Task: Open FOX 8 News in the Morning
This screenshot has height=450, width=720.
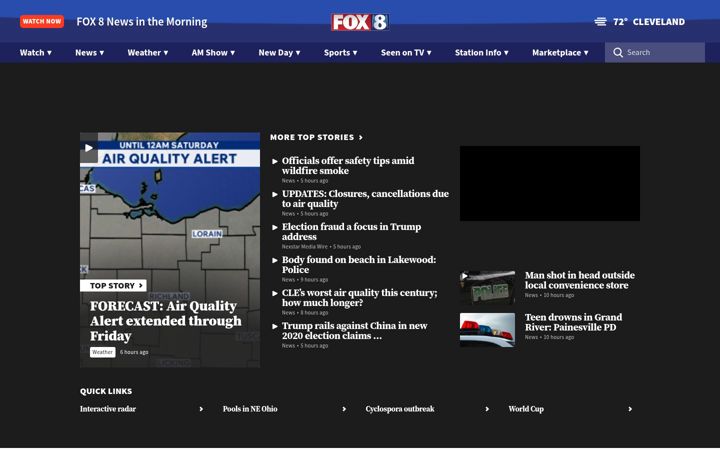Action: 142,22
